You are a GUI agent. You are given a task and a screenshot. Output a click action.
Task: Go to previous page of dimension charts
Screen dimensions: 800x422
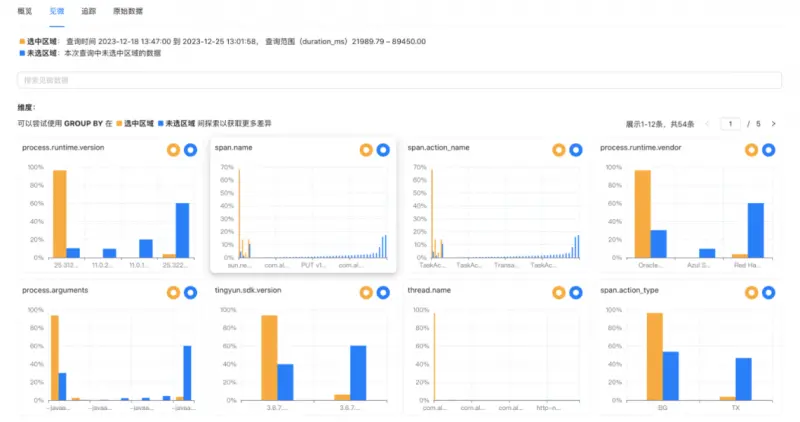708,124
